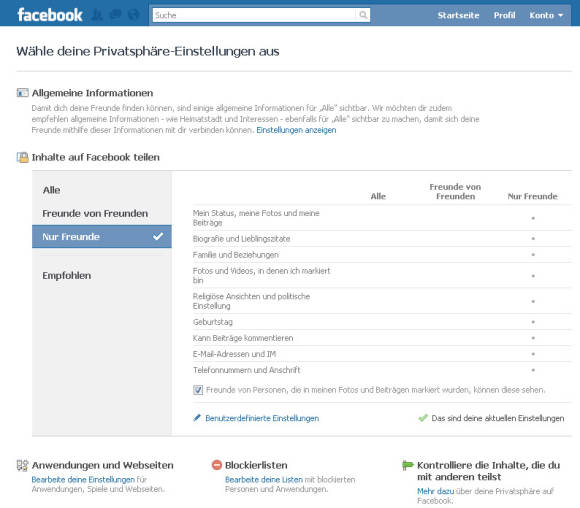This screenshot has width=580, height=508.
Task: Click the Nur Freunde column header
Action: tap(532, 196)
